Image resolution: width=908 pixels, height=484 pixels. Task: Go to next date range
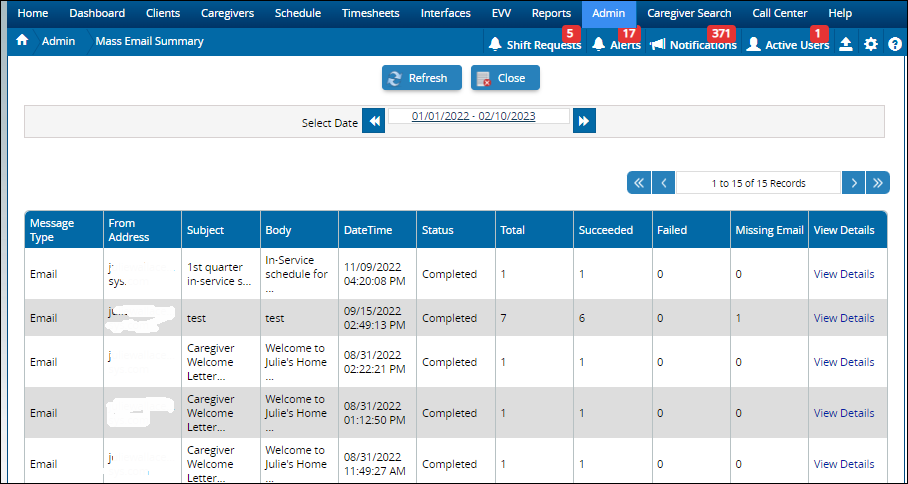click(x=584, y=121)
